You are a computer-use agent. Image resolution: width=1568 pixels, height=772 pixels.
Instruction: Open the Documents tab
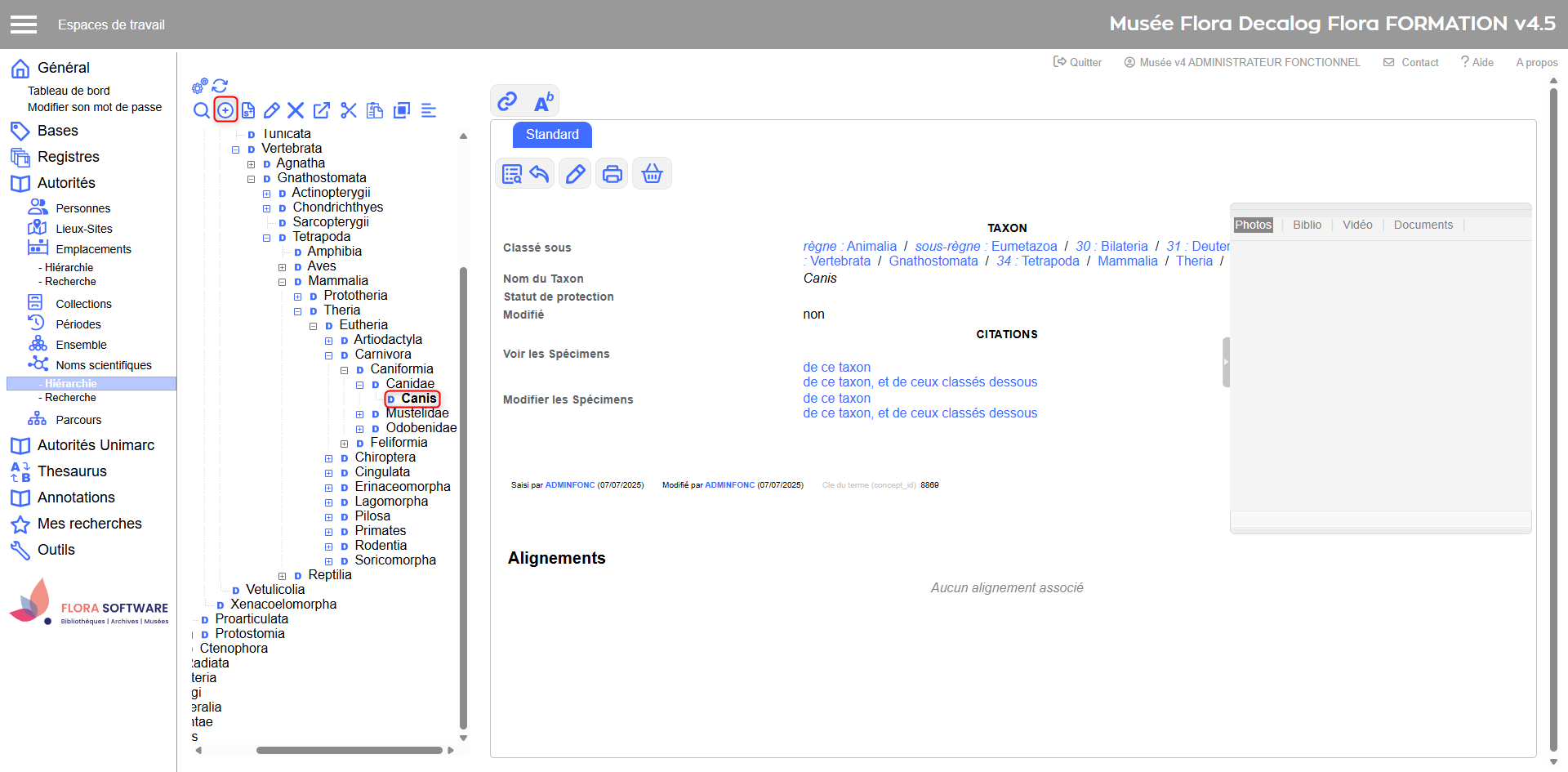(1423, 225)
